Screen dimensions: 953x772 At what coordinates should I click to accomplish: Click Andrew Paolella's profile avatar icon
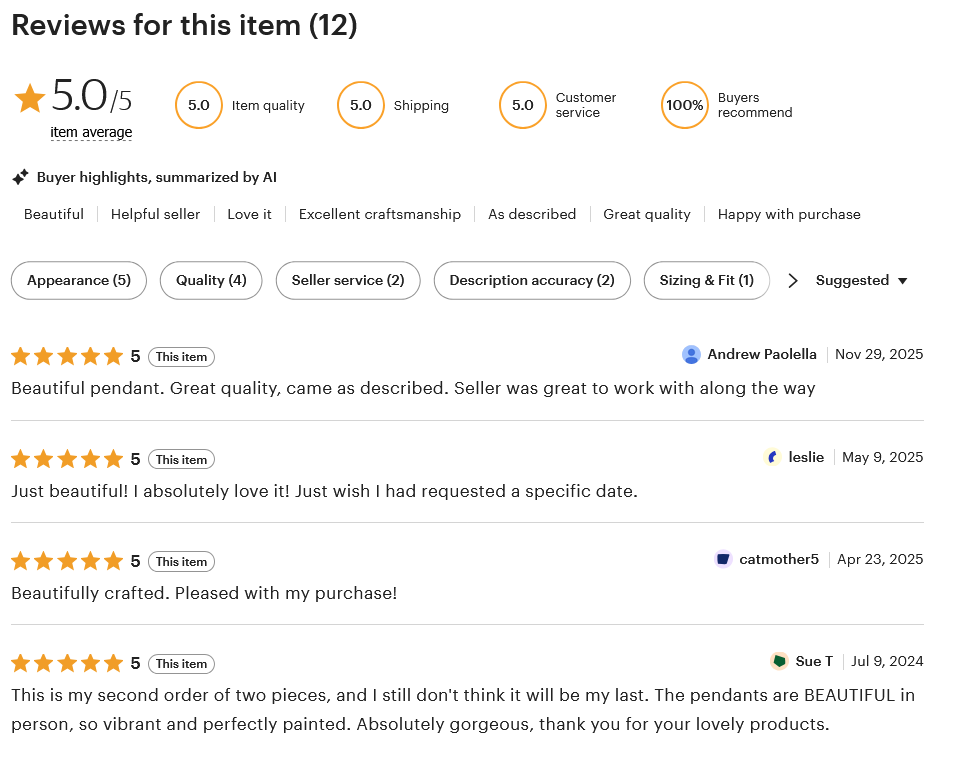[691, 354]
